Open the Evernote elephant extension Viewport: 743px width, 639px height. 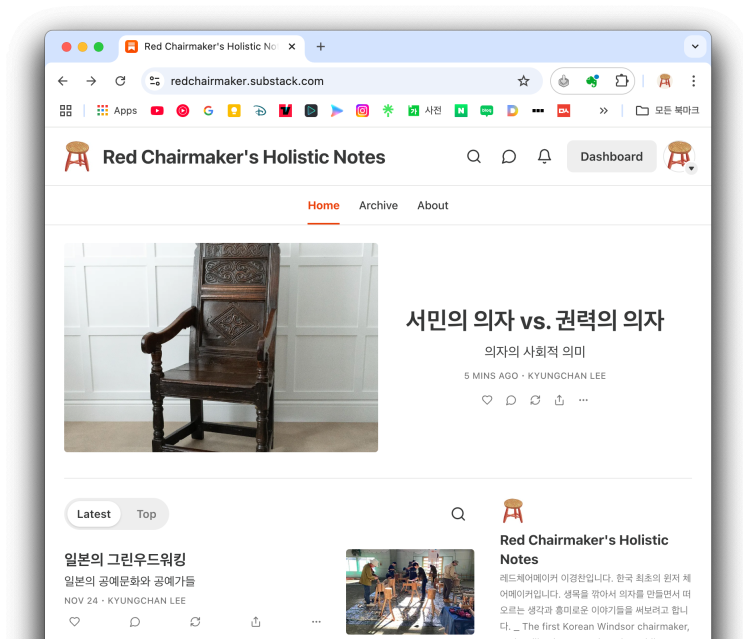592,81
